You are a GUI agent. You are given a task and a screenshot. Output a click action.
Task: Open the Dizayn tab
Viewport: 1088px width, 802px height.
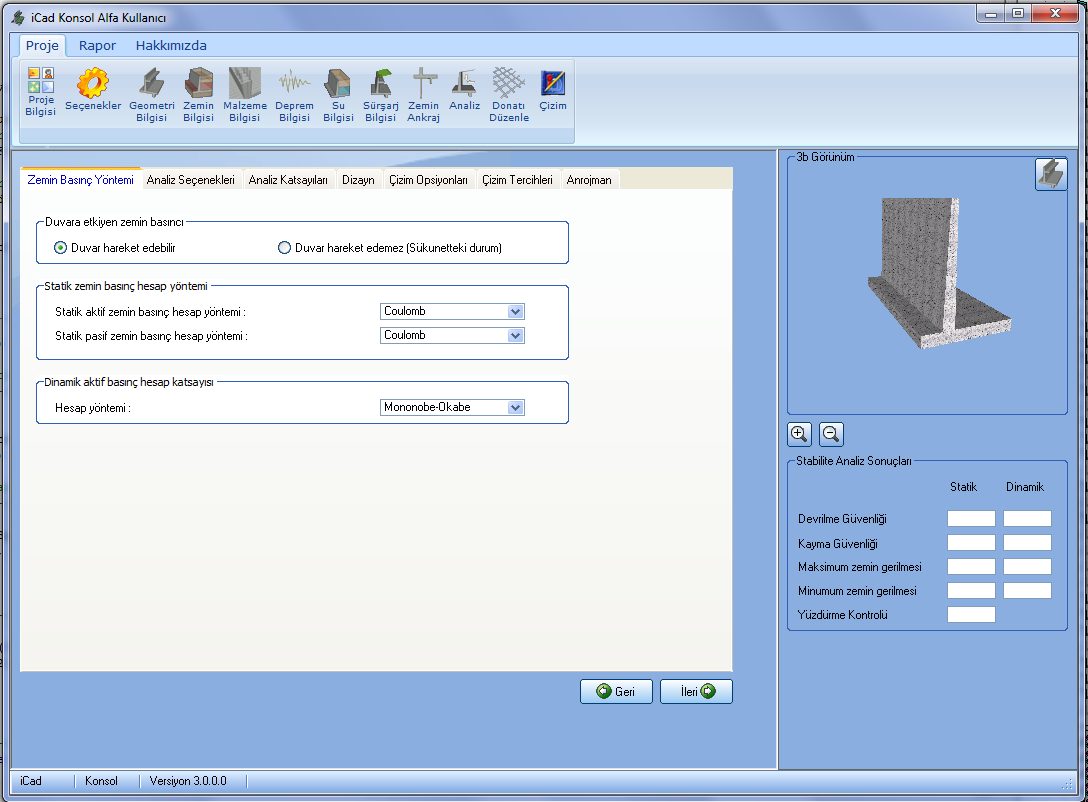[x=358, y=180]
